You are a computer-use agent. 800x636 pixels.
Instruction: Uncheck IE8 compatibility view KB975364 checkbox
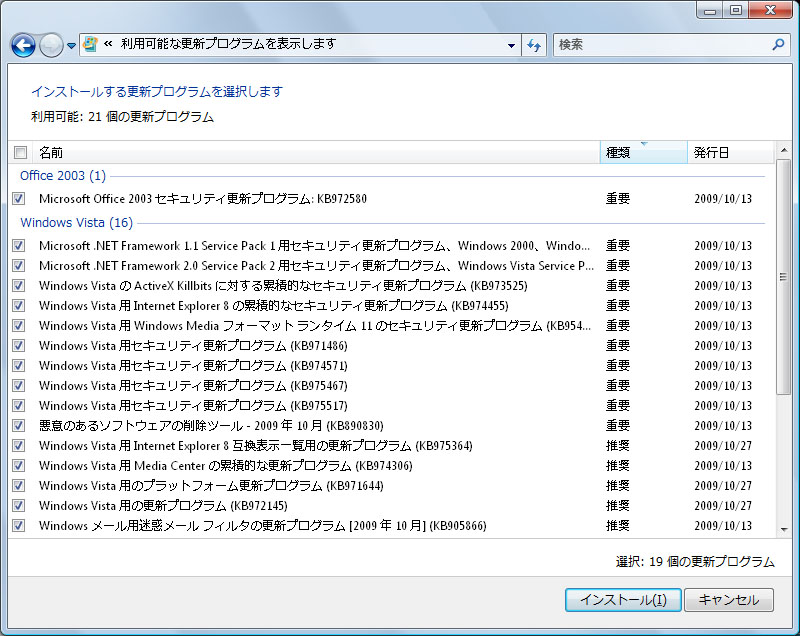pyautogui.click(x=19, y=445)
